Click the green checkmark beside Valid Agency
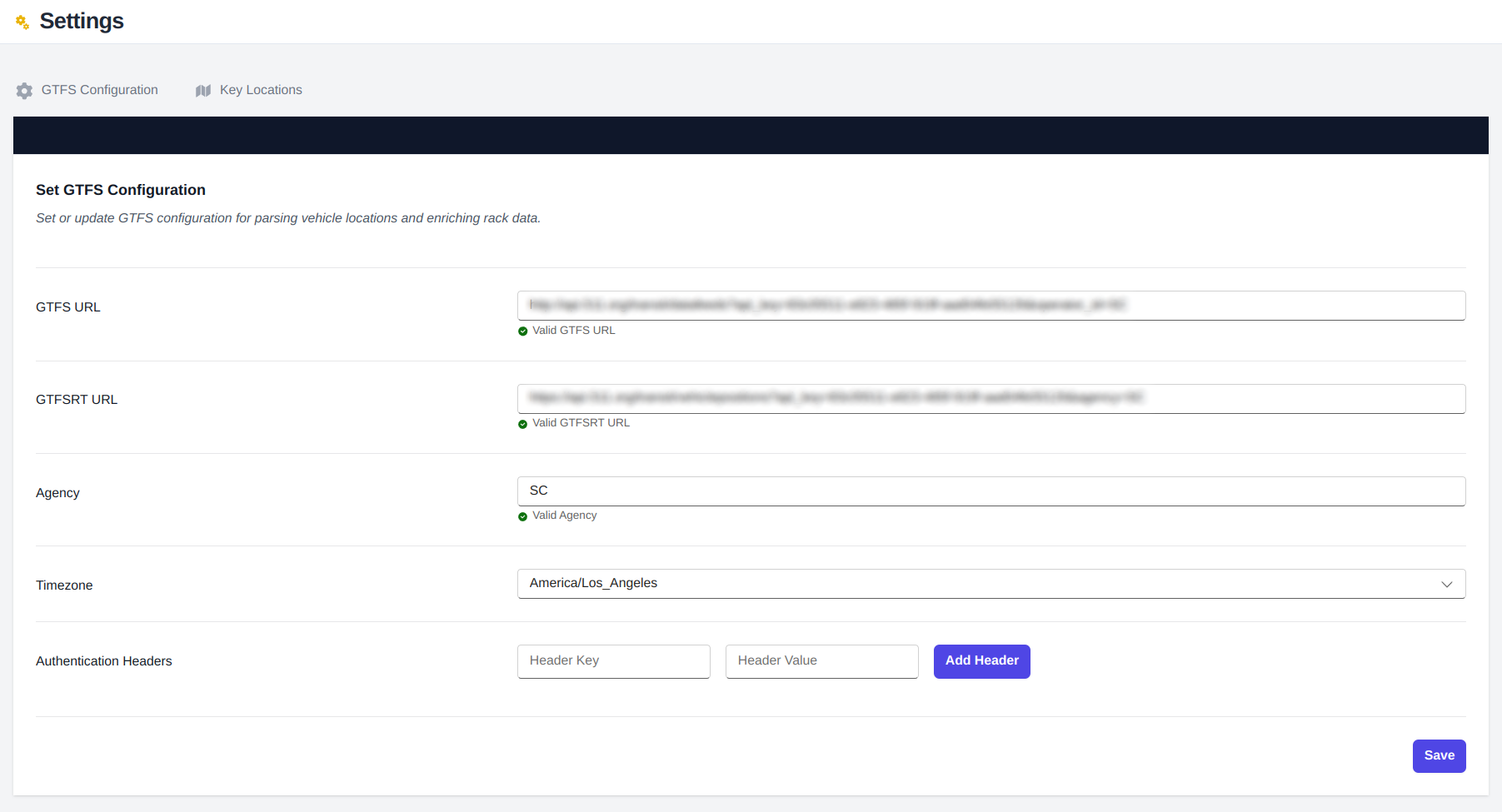This screenshot has height=812, width=1502. (x=523, y=516)
